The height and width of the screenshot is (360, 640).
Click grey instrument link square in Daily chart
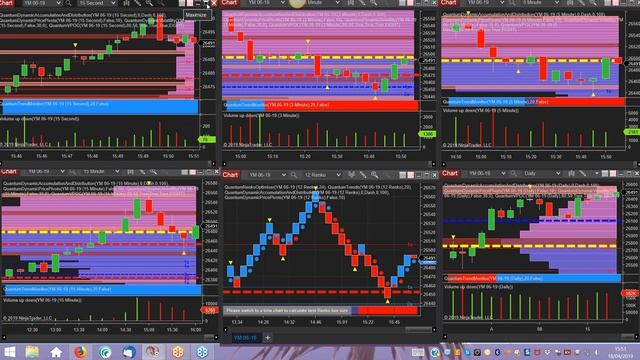(x=605, y=173)
